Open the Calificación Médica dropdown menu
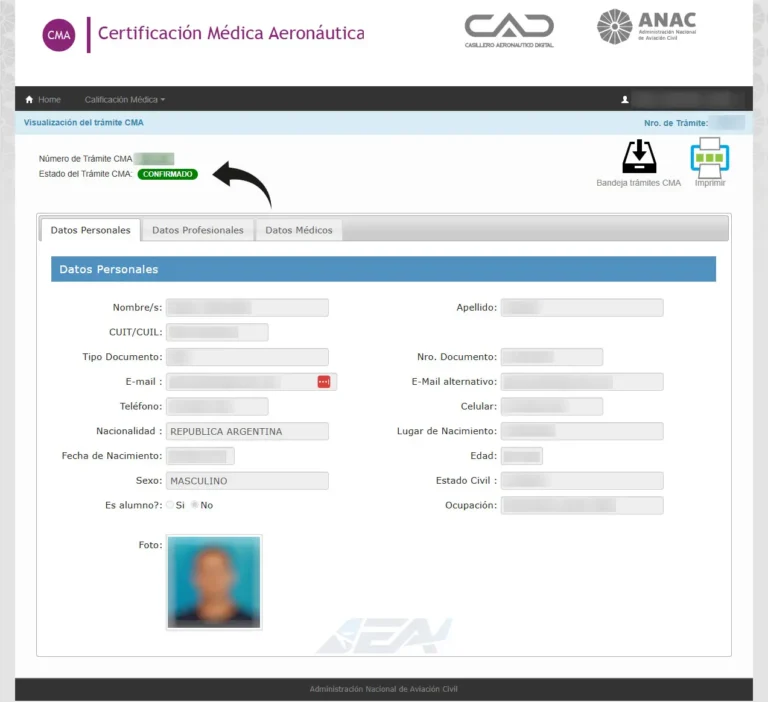768x702 pixels. tap(124, 99)
